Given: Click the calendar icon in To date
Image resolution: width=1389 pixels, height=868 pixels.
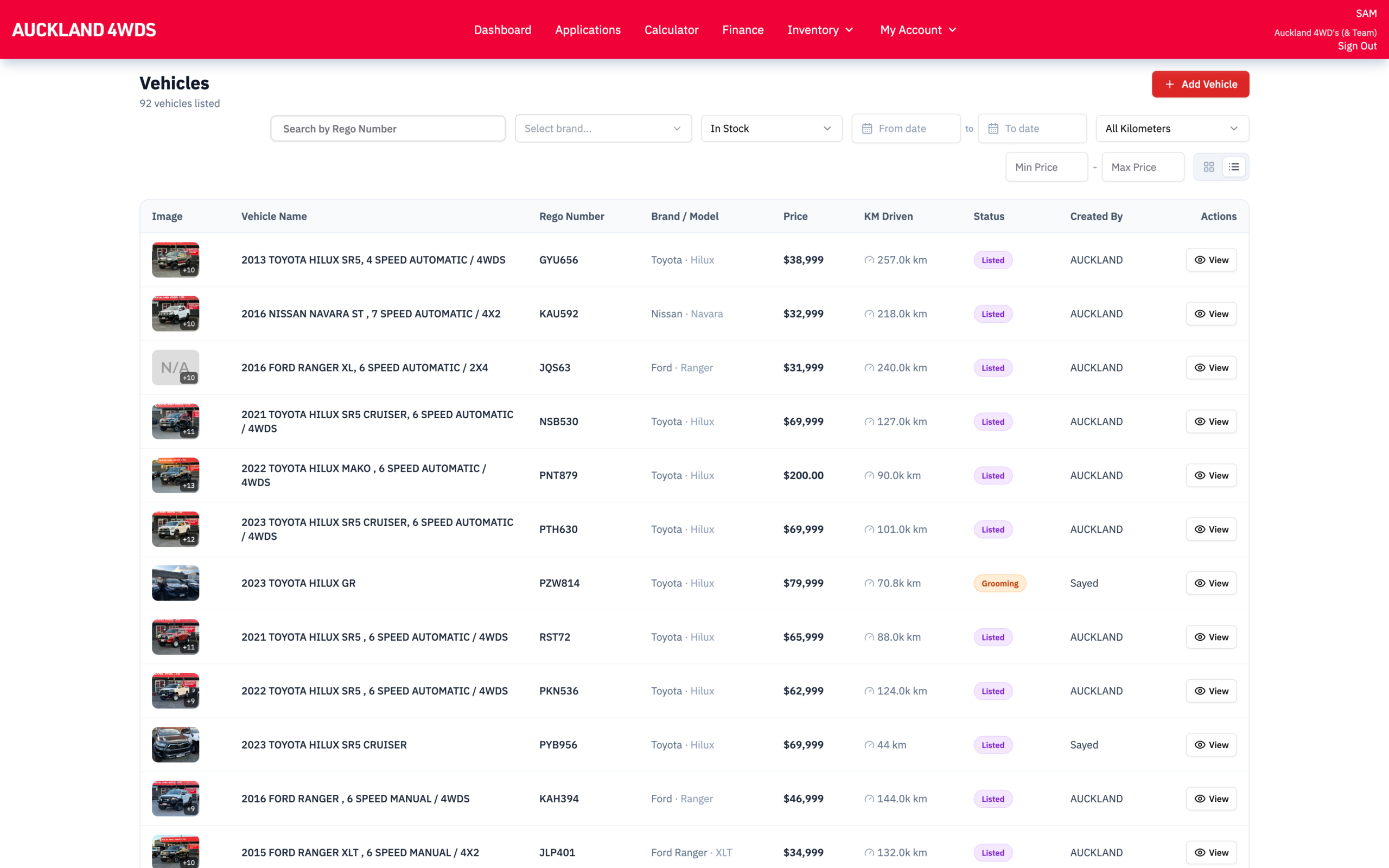Looking at the screenshot, I should pyautogui.click(x=993, y=129).
